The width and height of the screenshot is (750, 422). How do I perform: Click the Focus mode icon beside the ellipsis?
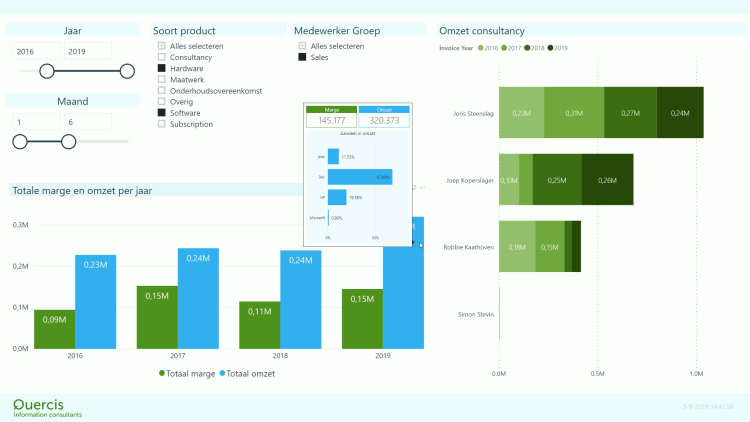point(413,187)
